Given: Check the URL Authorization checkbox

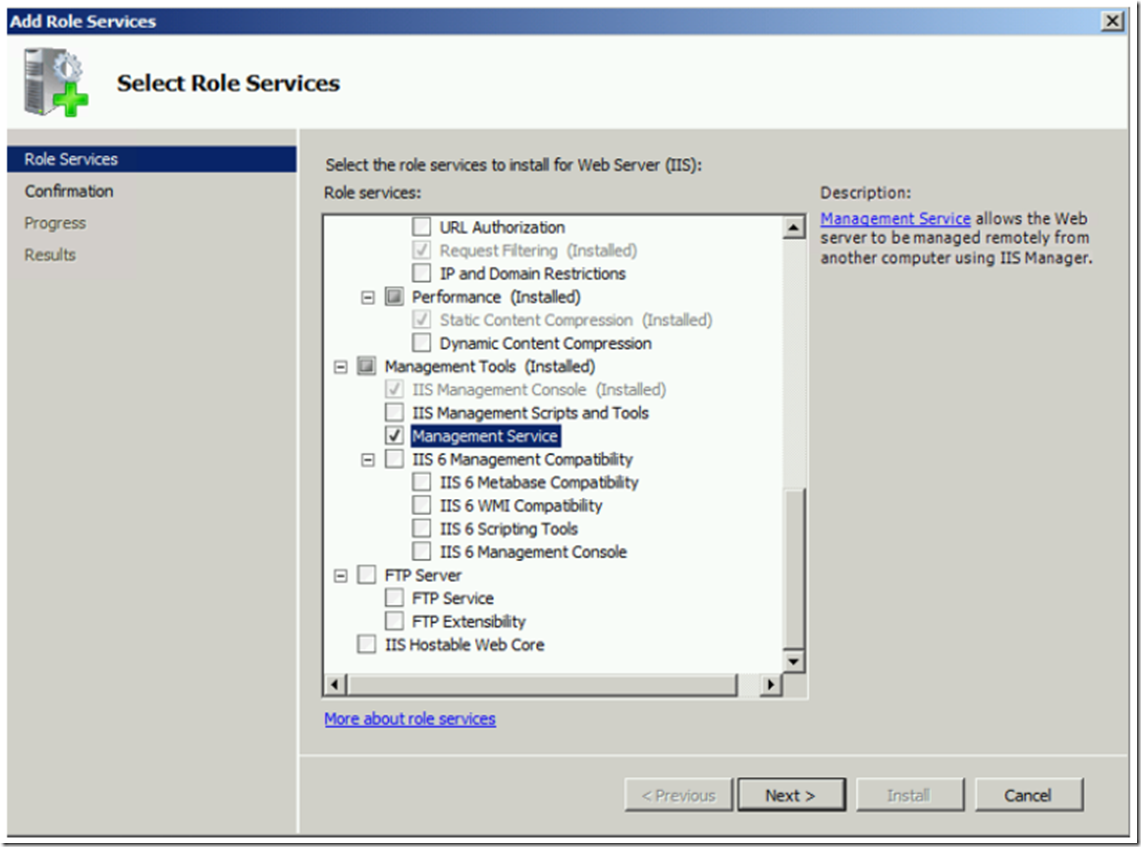Looking at the screenshot, I should [x=421, y=226].
